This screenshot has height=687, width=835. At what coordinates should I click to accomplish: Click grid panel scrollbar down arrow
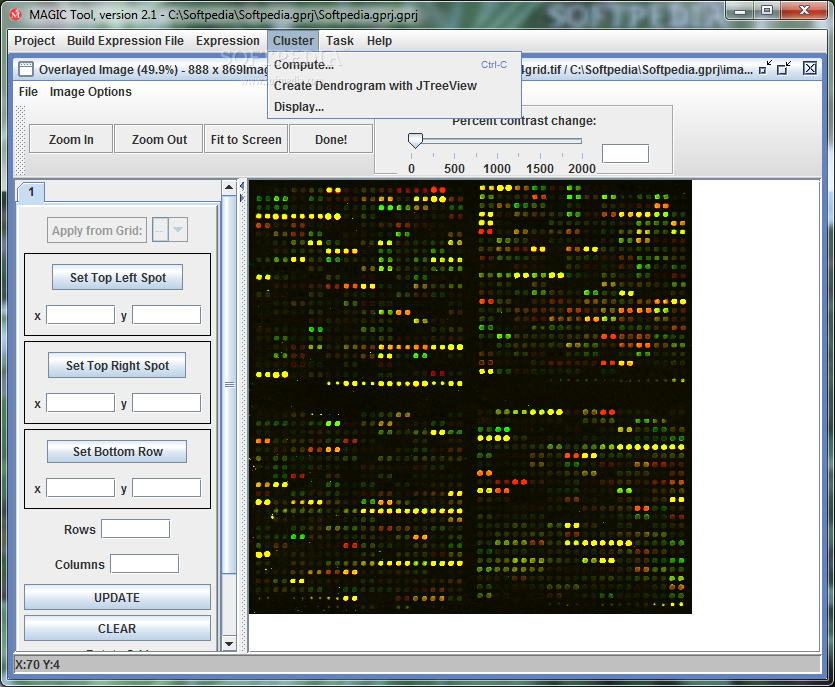click(229, 643)
